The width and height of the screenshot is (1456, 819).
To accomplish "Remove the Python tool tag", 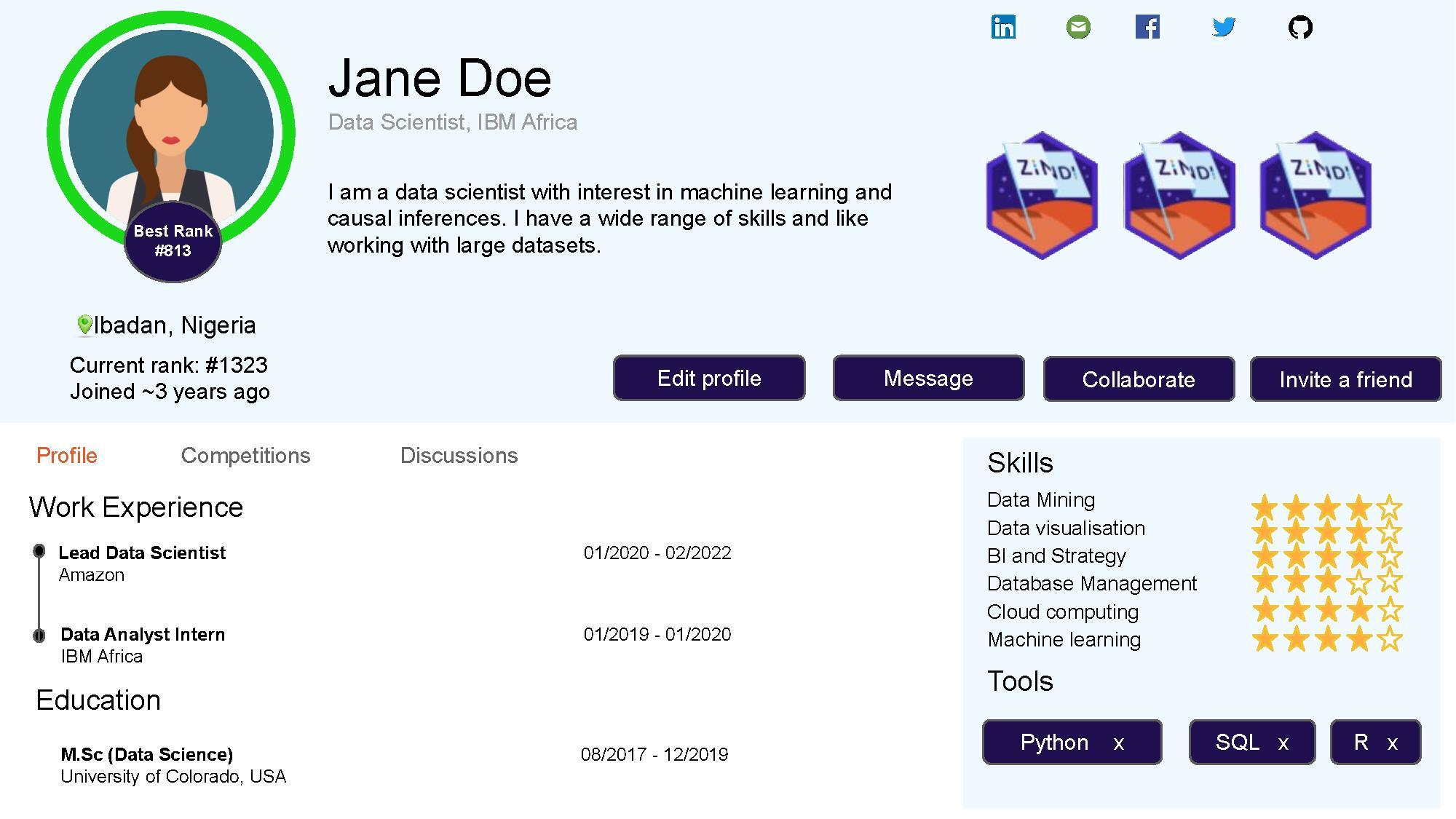I will tap(1119, 743).
